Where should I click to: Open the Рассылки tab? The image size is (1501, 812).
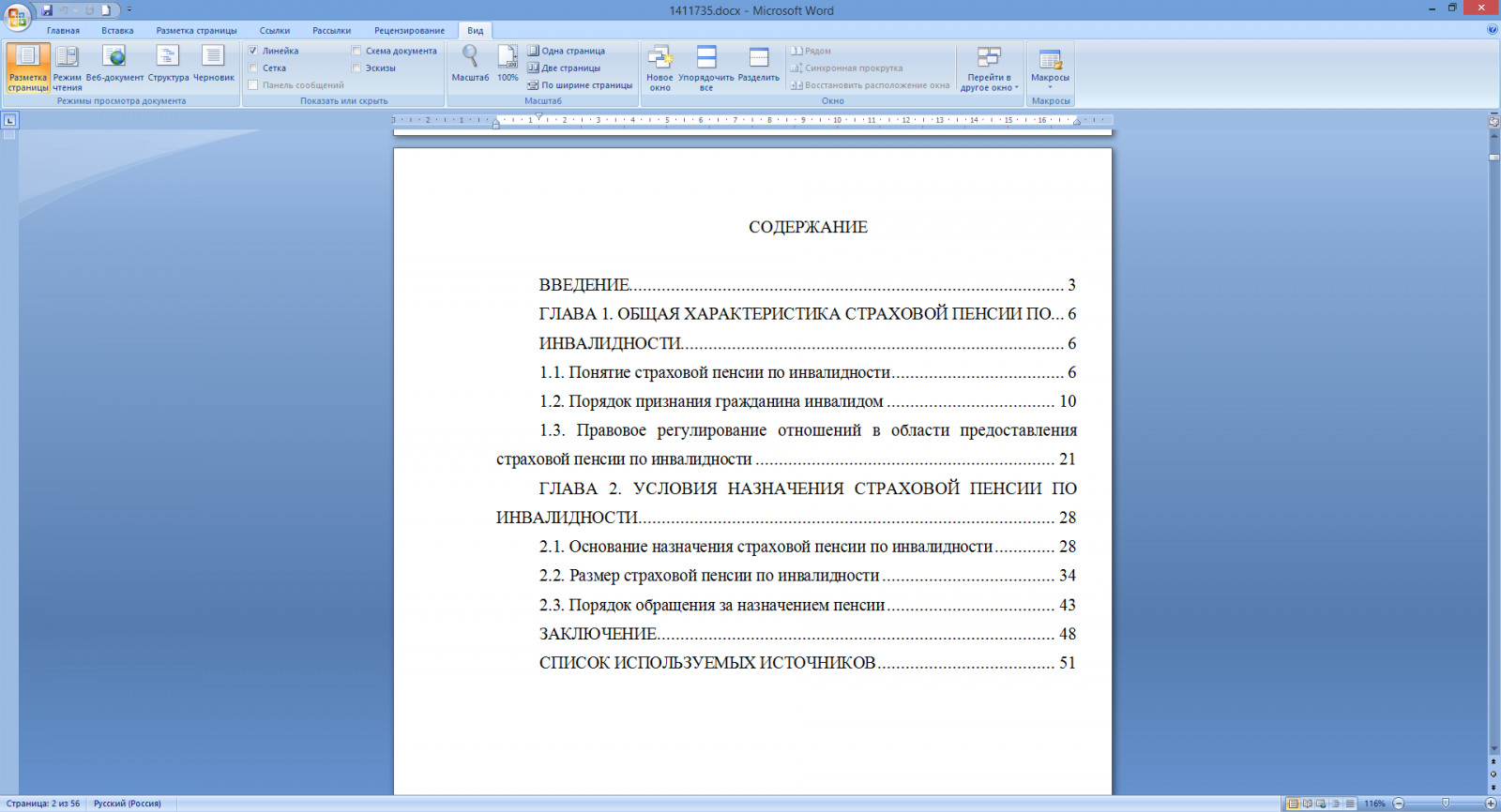[331, 30]
